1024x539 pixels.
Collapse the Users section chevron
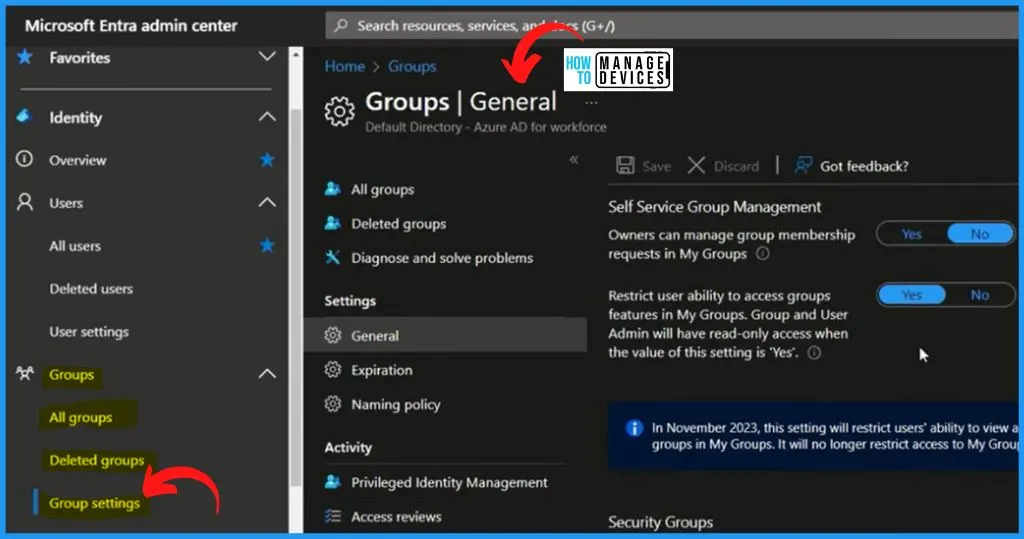click(267, 203)
